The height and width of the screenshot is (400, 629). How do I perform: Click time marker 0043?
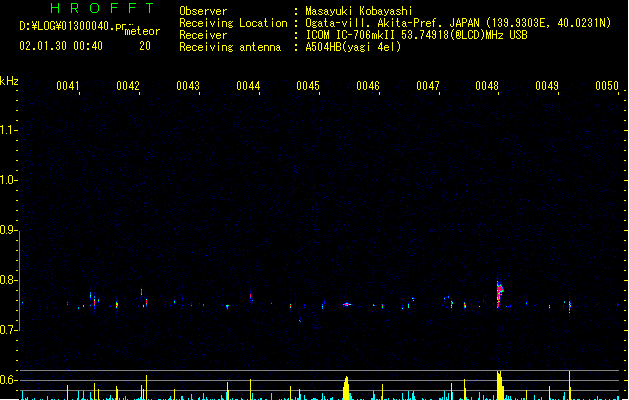[x=188, y=86]
